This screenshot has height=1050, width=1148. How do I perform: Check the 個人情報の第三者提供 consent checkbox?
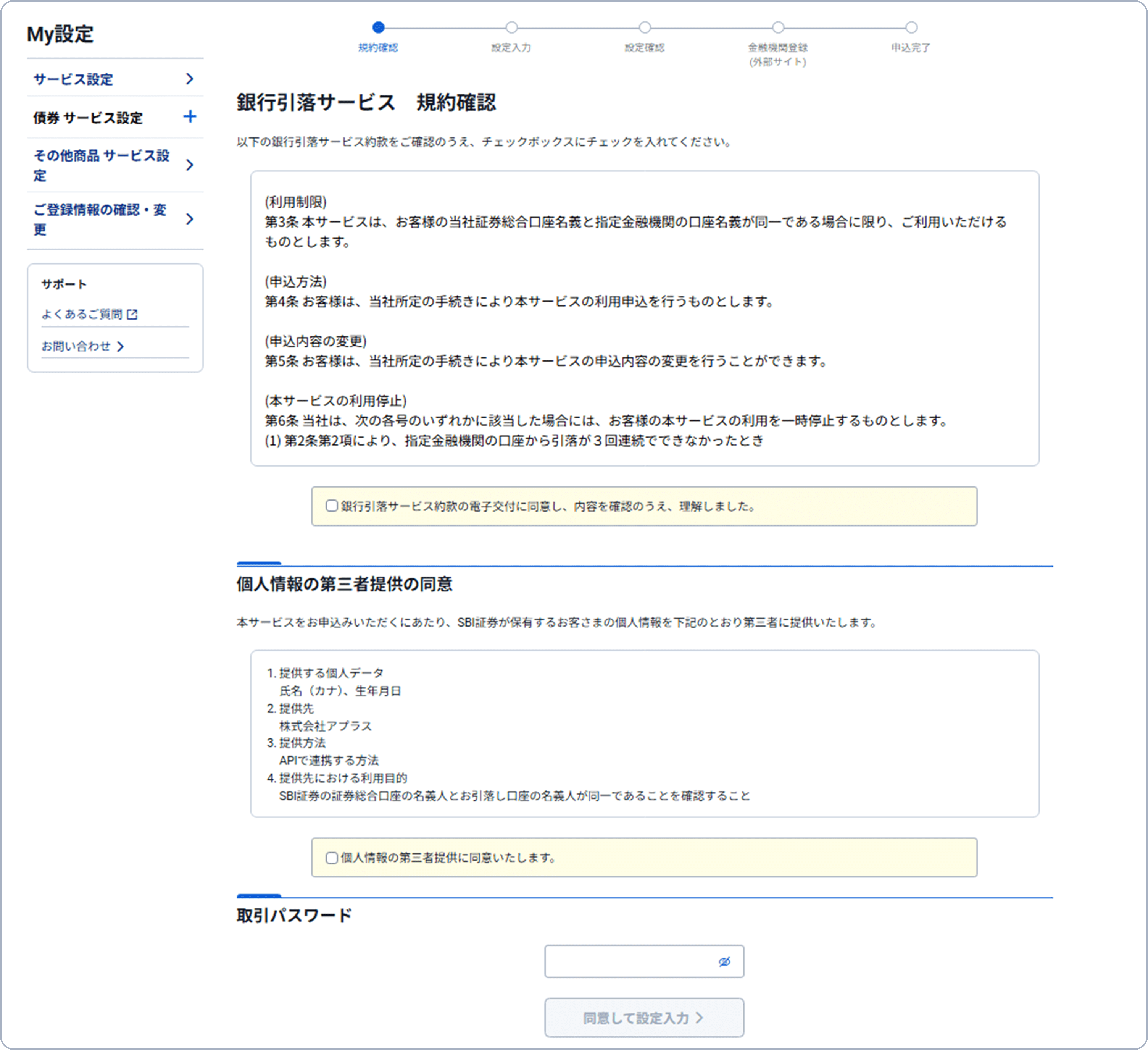(x=331, y=858)
